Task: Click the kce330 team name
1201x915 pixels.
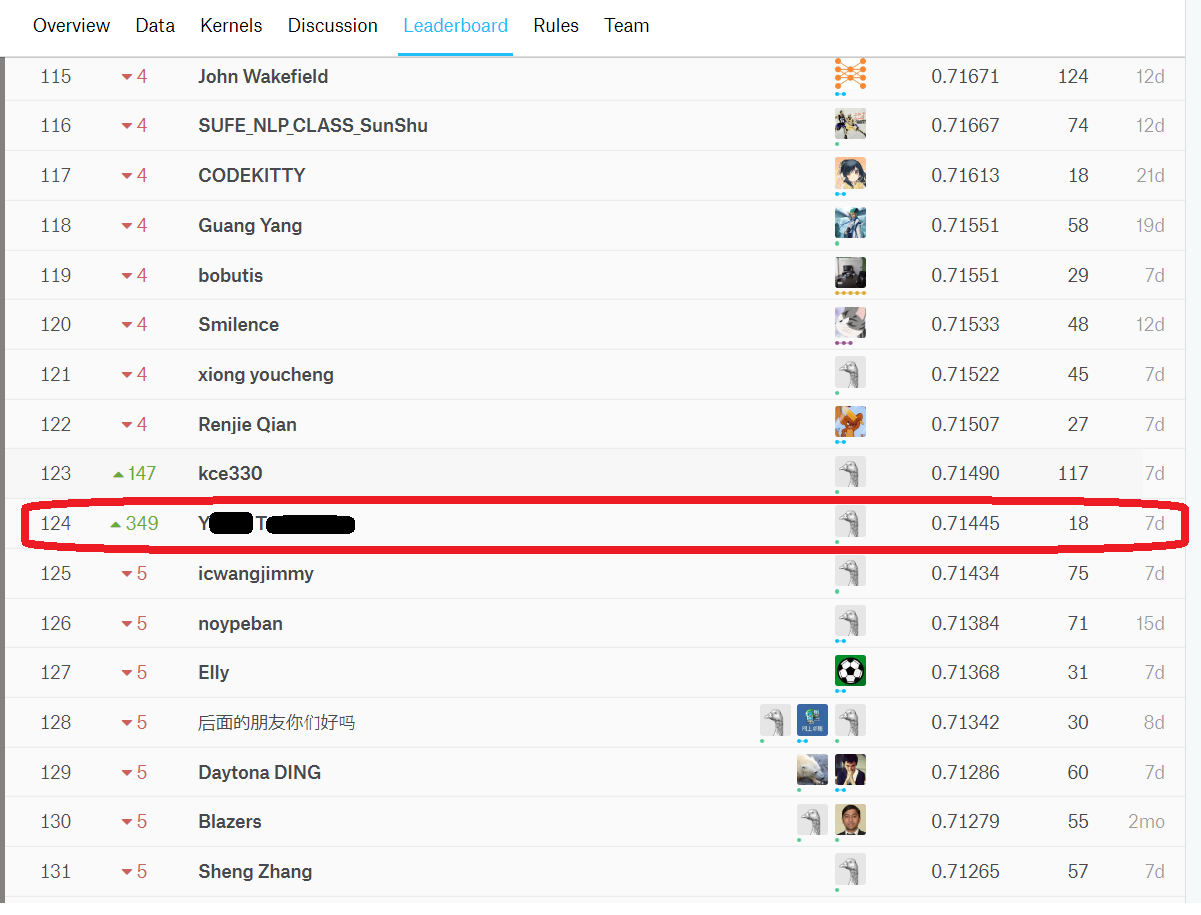Action: tap(231, 473)
